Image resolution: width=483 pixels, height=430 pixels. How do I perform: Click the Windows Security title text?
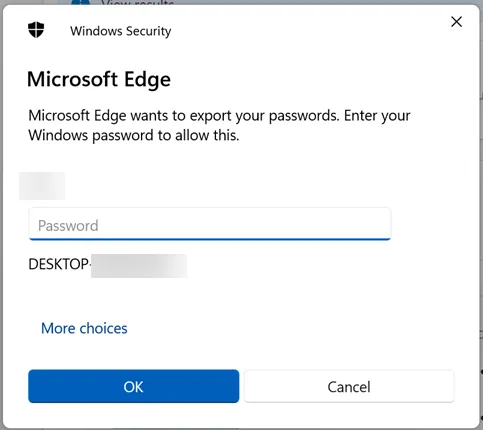point(121,31)
